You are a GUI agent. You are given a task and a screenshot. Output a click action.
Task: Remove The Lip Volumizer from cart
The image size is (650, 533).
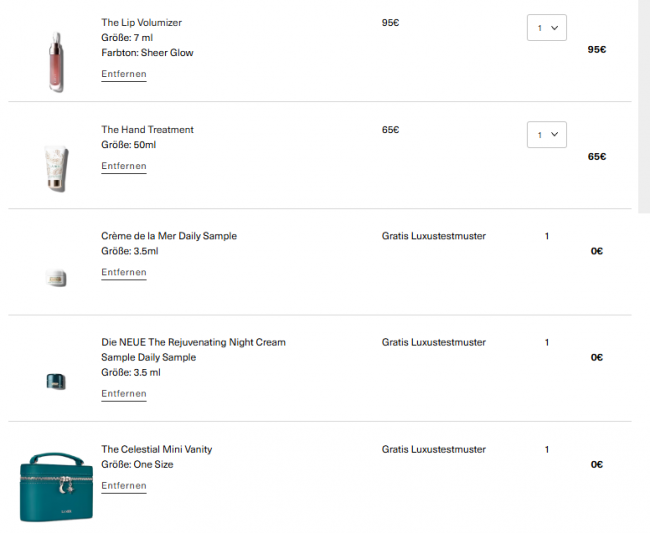(x=124, y=74)
